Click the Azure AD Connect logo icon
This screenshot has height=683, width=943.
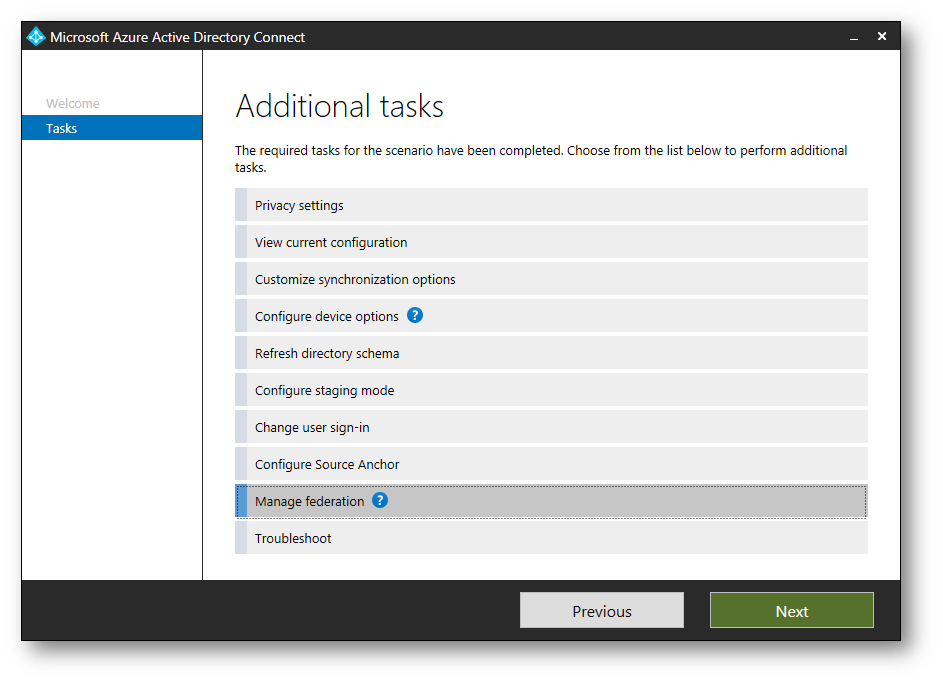tap(36, 37)
